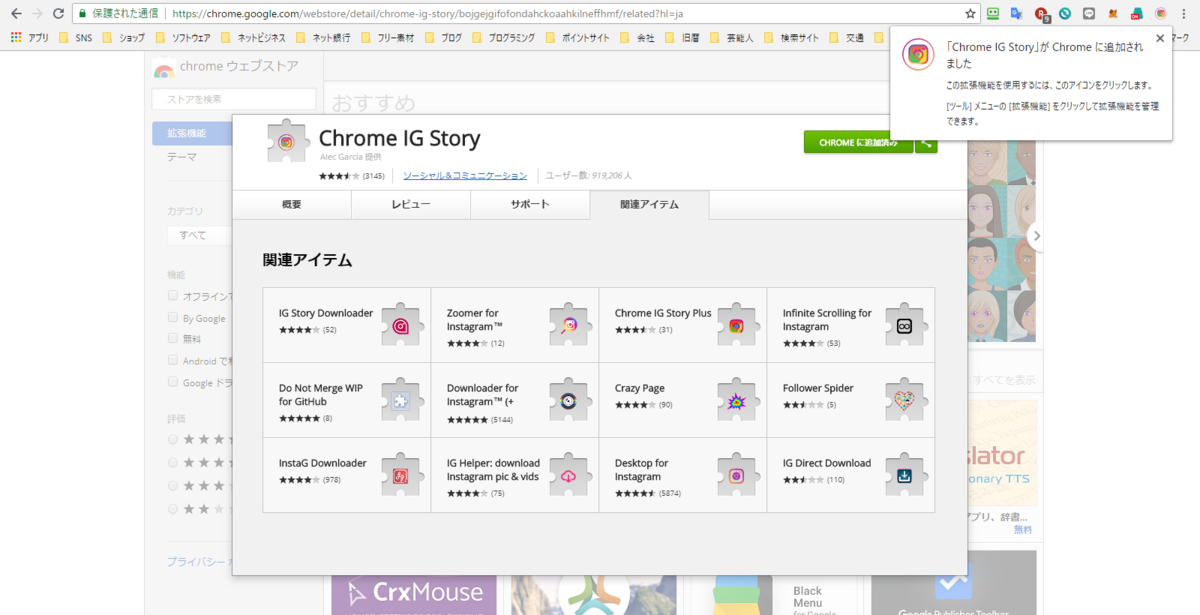Open the Rakuten extension with badge 9
This screenshot has width=1200, height=615.
[1042, 14]
